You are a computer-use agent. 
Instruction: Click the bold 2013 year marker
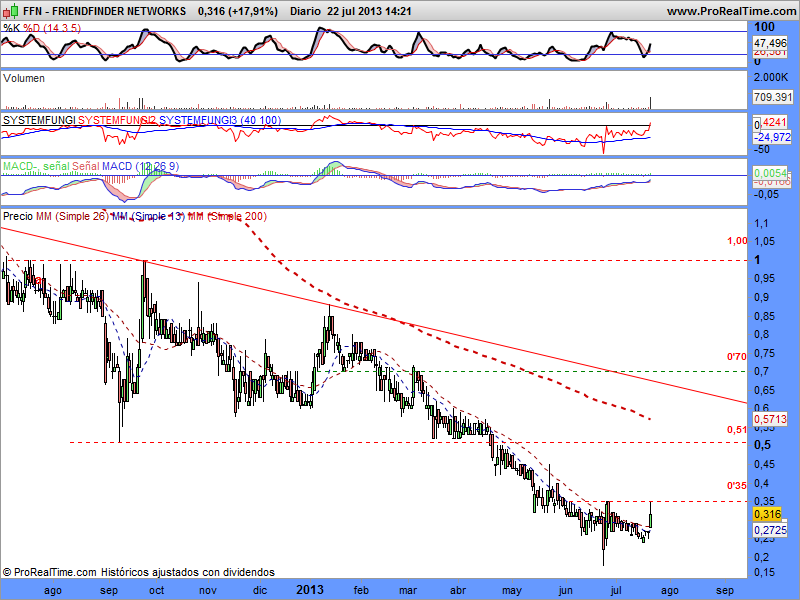click(x=310, y=590)
